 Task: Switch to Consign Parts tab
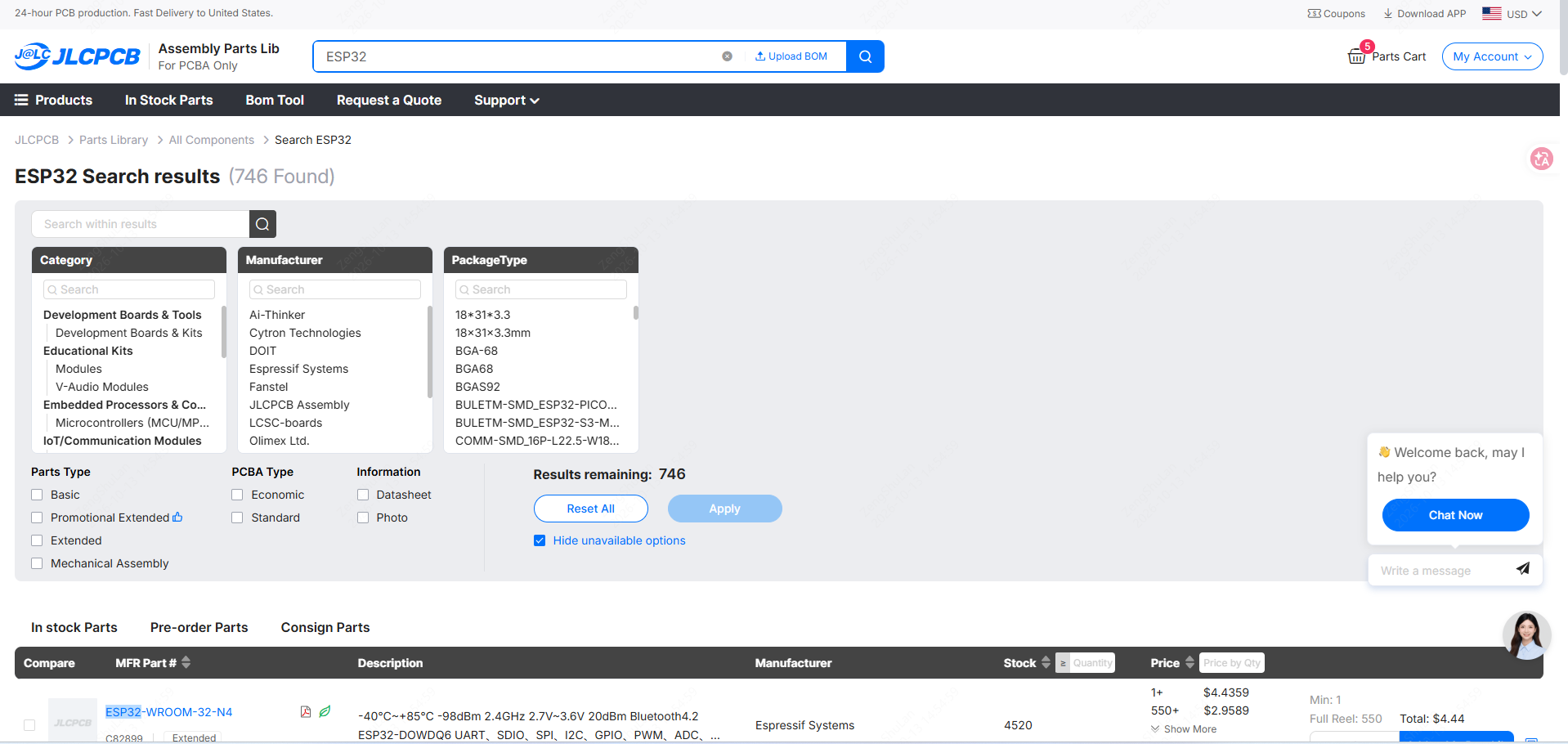pyautogui.click(x=325, y=627)
